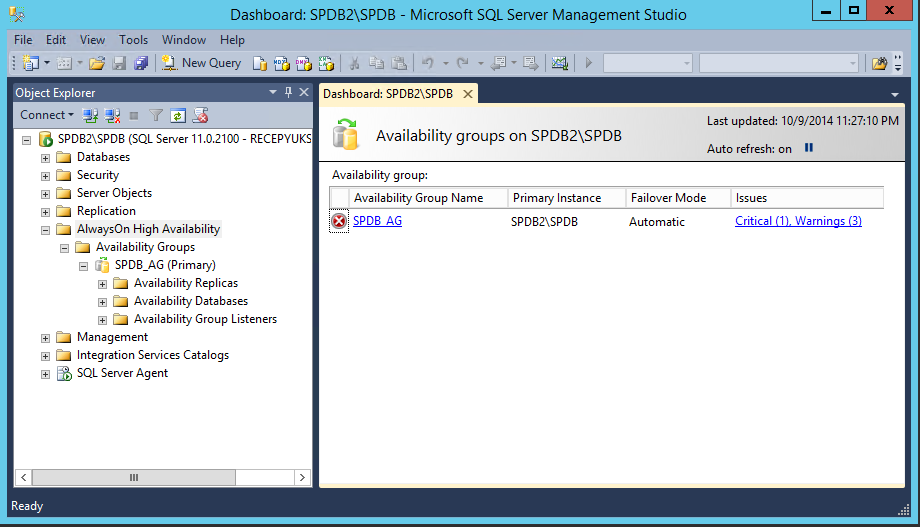Click the Database Engine Query icon
Image resolution: width=920 pixels, height=527 pixels.
pos(259,63)
